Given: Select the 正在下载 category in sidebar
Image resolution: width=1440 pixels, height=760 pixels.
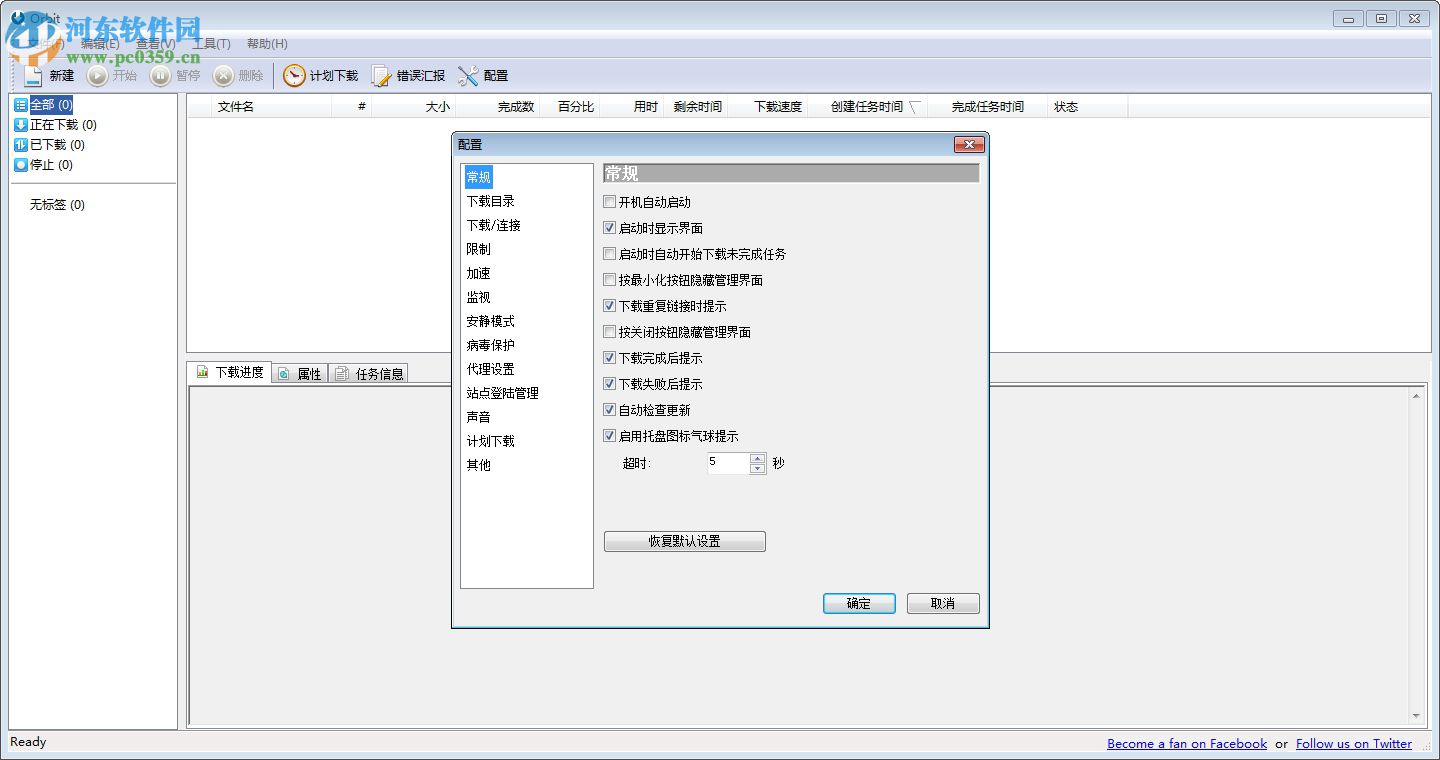Looking at the screenshot, I should point(55,124).
